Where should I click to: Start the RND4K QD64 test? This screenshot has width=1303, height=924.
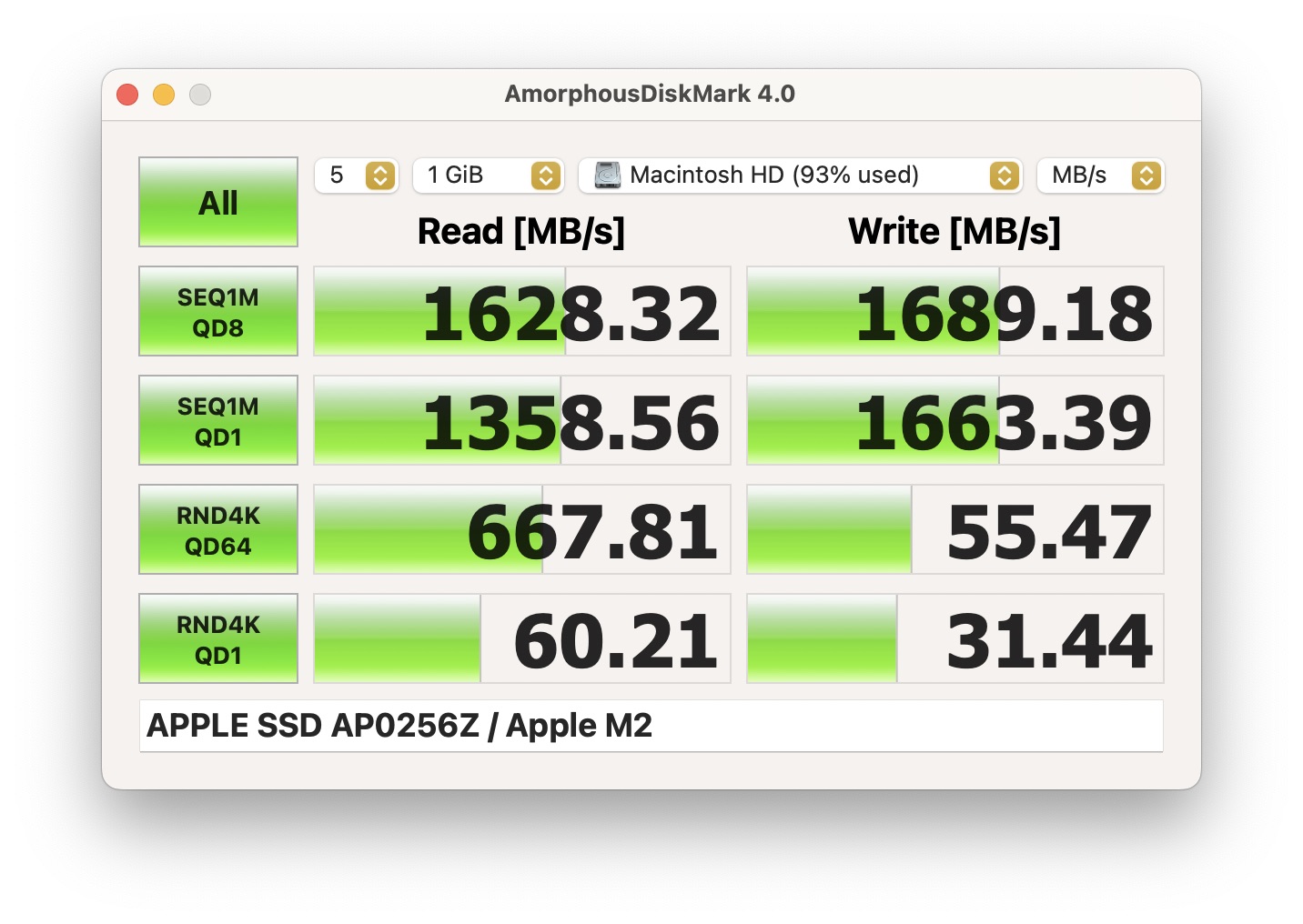(218, 529)
